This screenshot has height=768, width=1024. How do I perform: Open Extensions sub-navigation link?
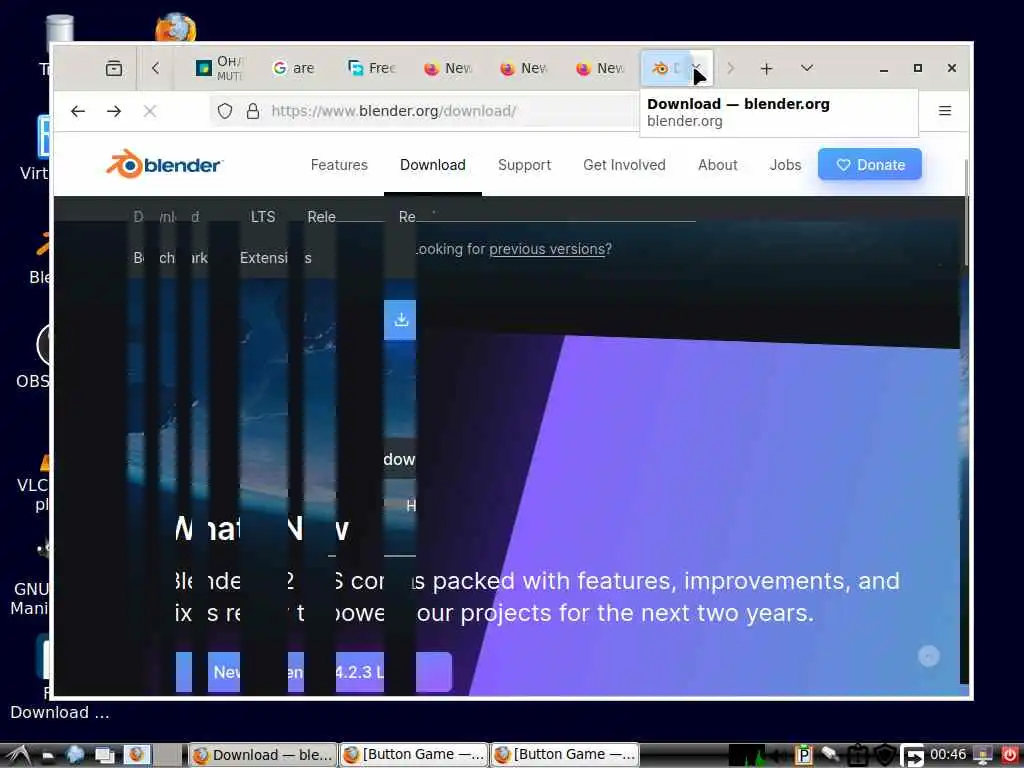[275, 258]
